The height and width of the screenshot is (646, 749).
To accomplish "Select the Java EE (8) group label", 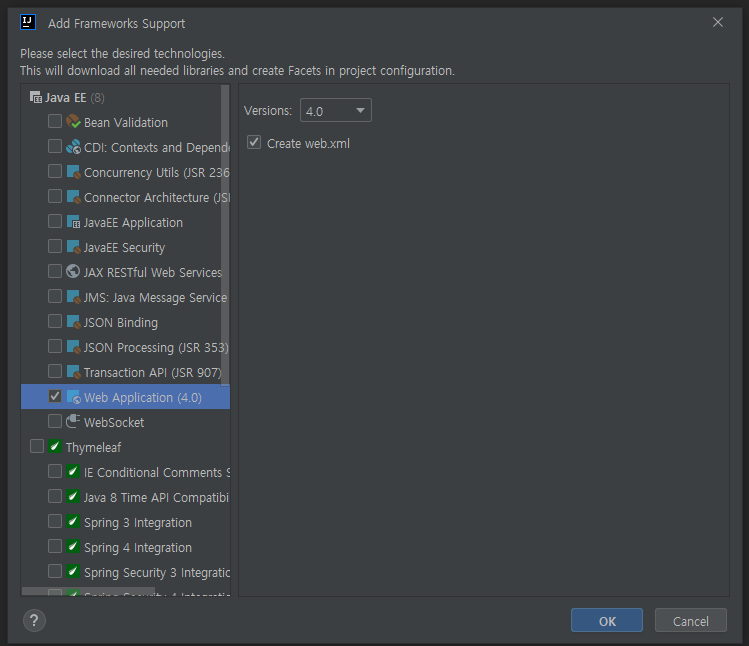I will coord(74,97).
